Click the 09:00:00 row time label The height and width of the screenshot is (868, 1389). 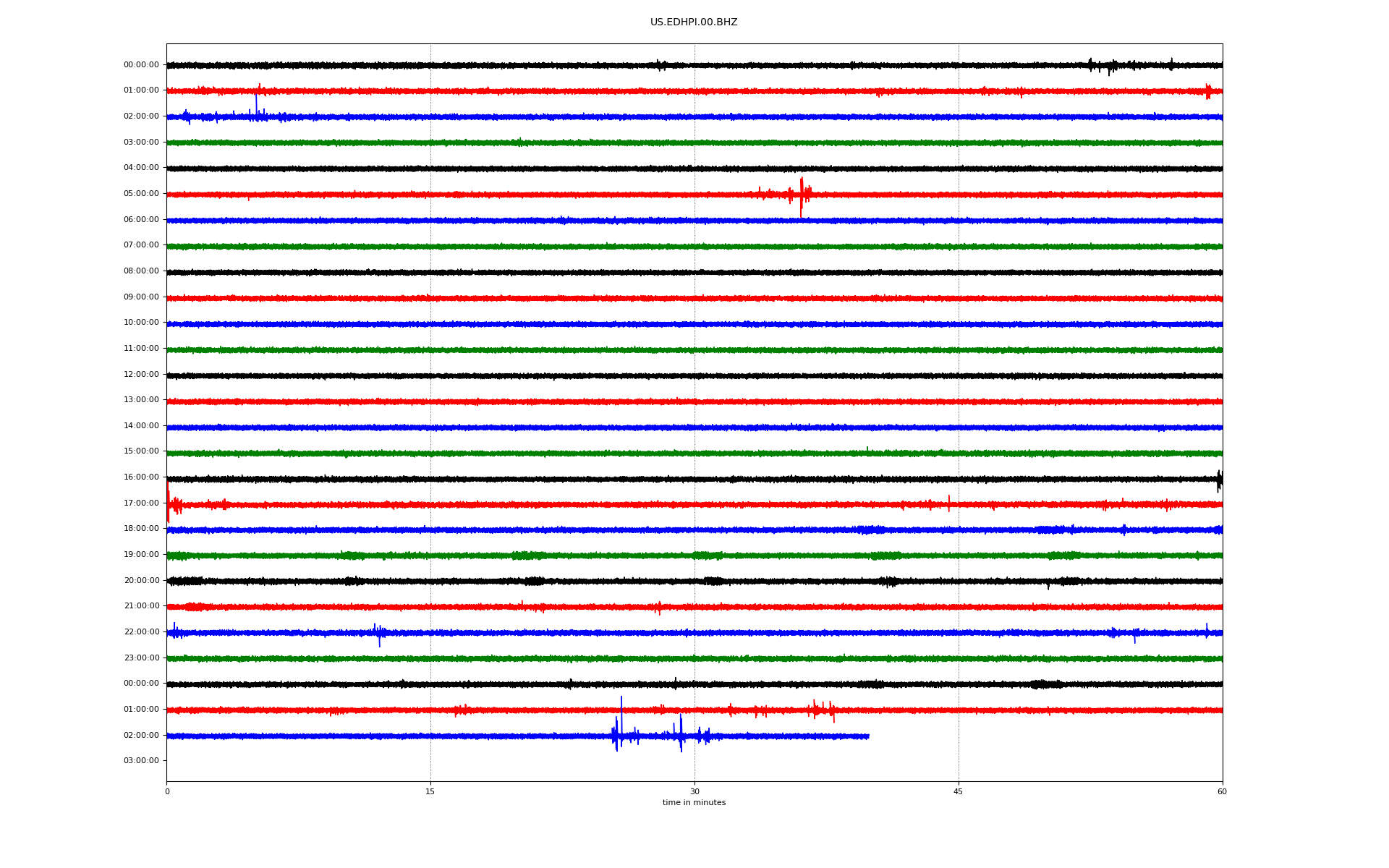click(141, 297)
